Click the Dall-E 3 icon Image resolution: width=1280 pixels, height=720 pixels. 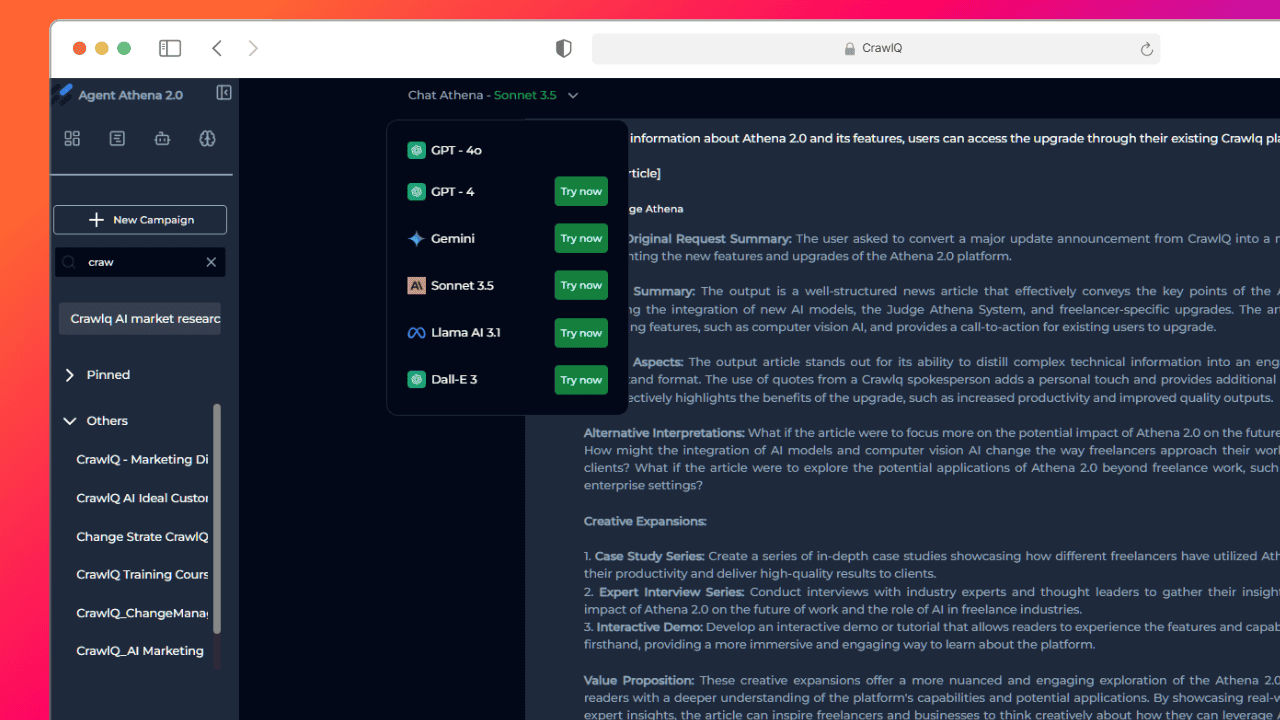(416, 379)
